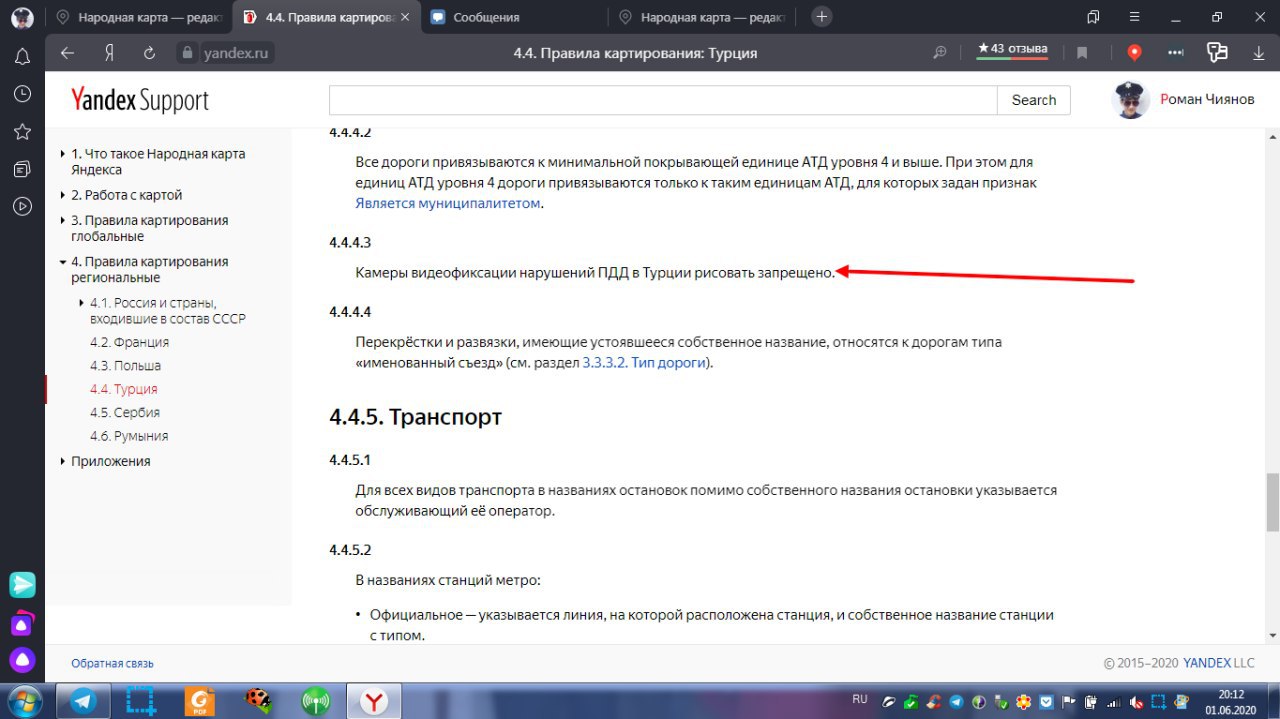The height and width of the screenshot is (719, 1280).
Task: Follow the 'Является муниципалитетом' link
Action: (448, 203)
